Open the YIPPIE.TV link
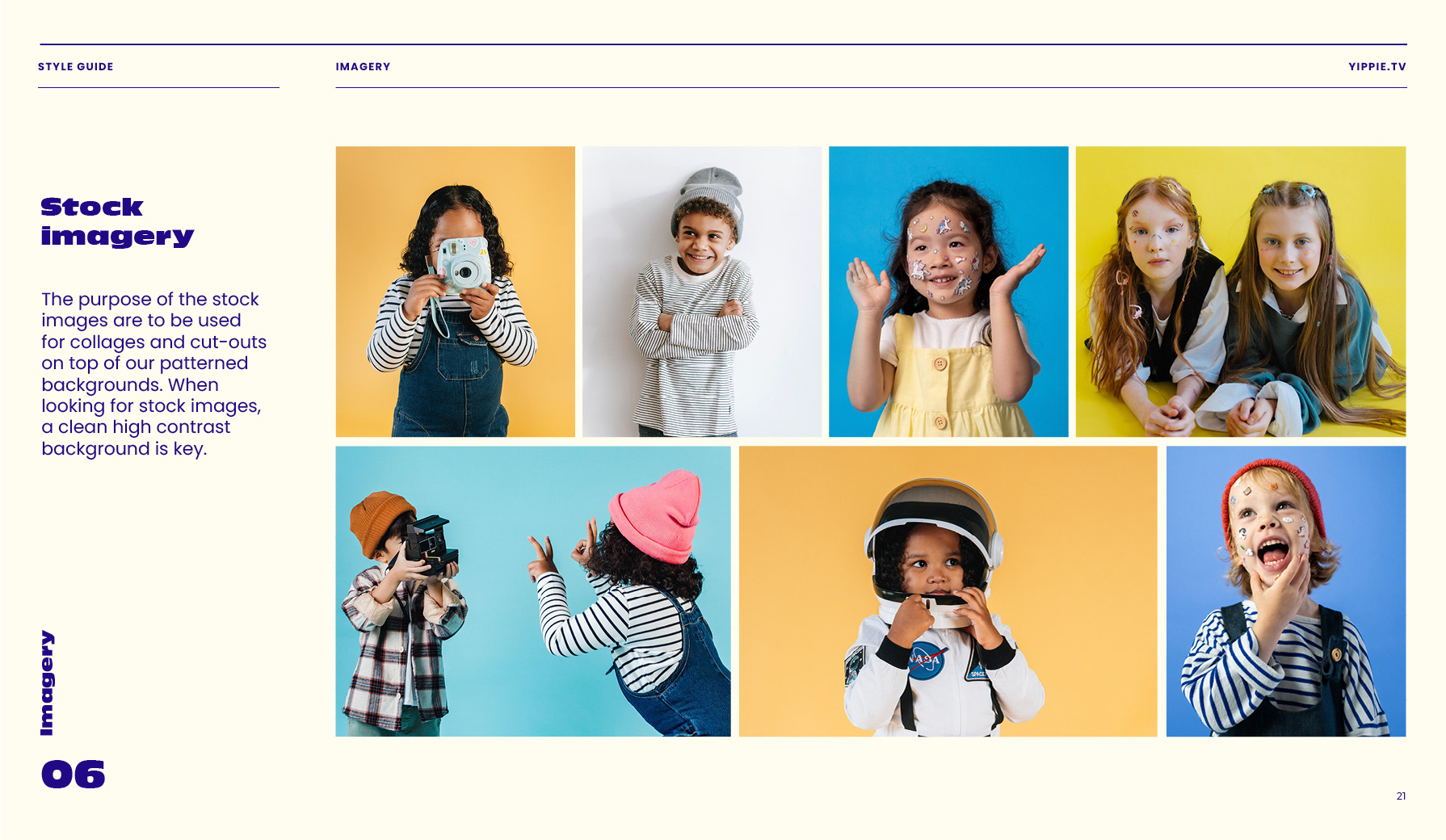Screen dimensions: 1446x840 (x=1377, y=67)
